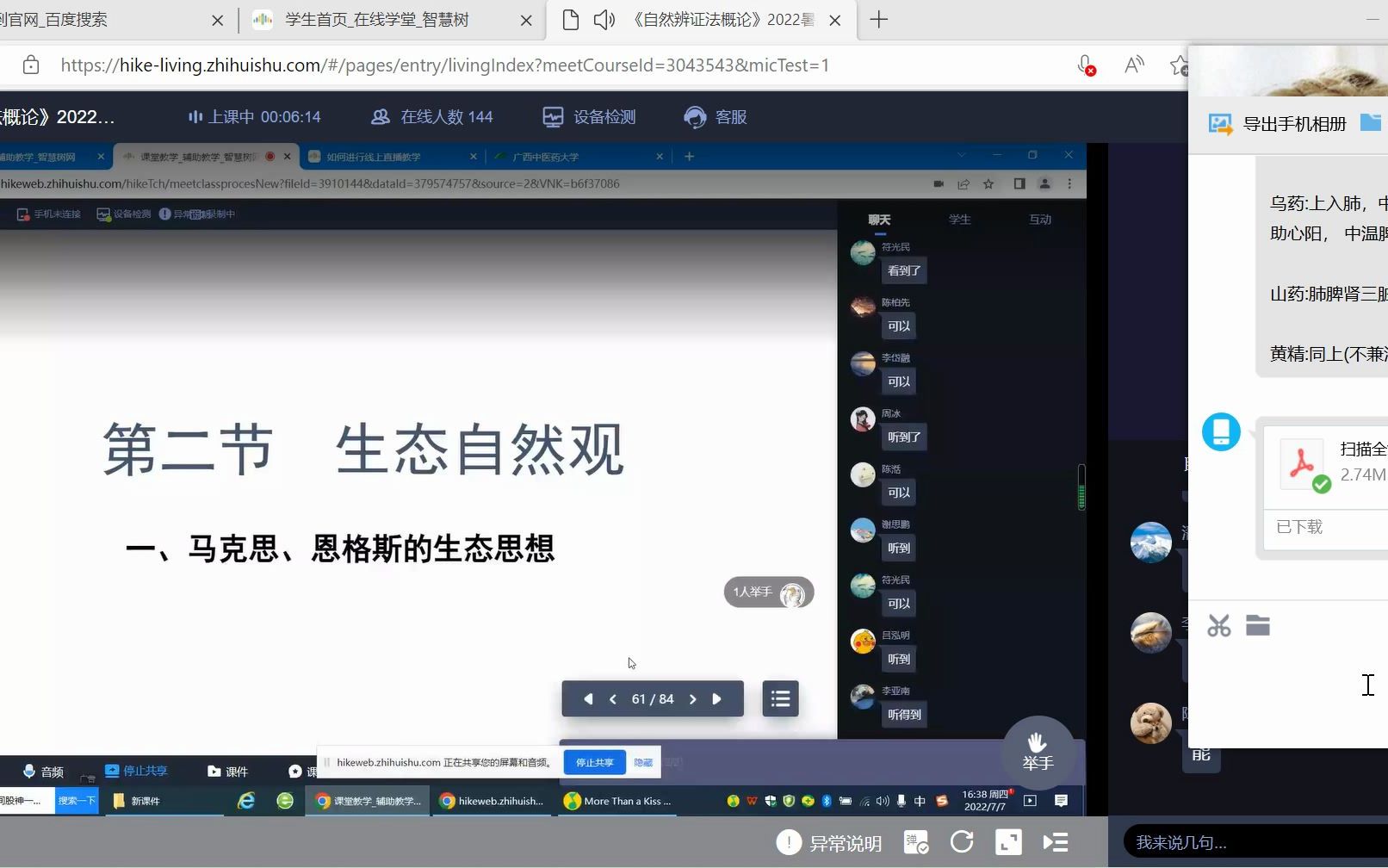Click the 举手 raise hand button
Viewport: 1388px width, 868px height.
pos(1038,752)
